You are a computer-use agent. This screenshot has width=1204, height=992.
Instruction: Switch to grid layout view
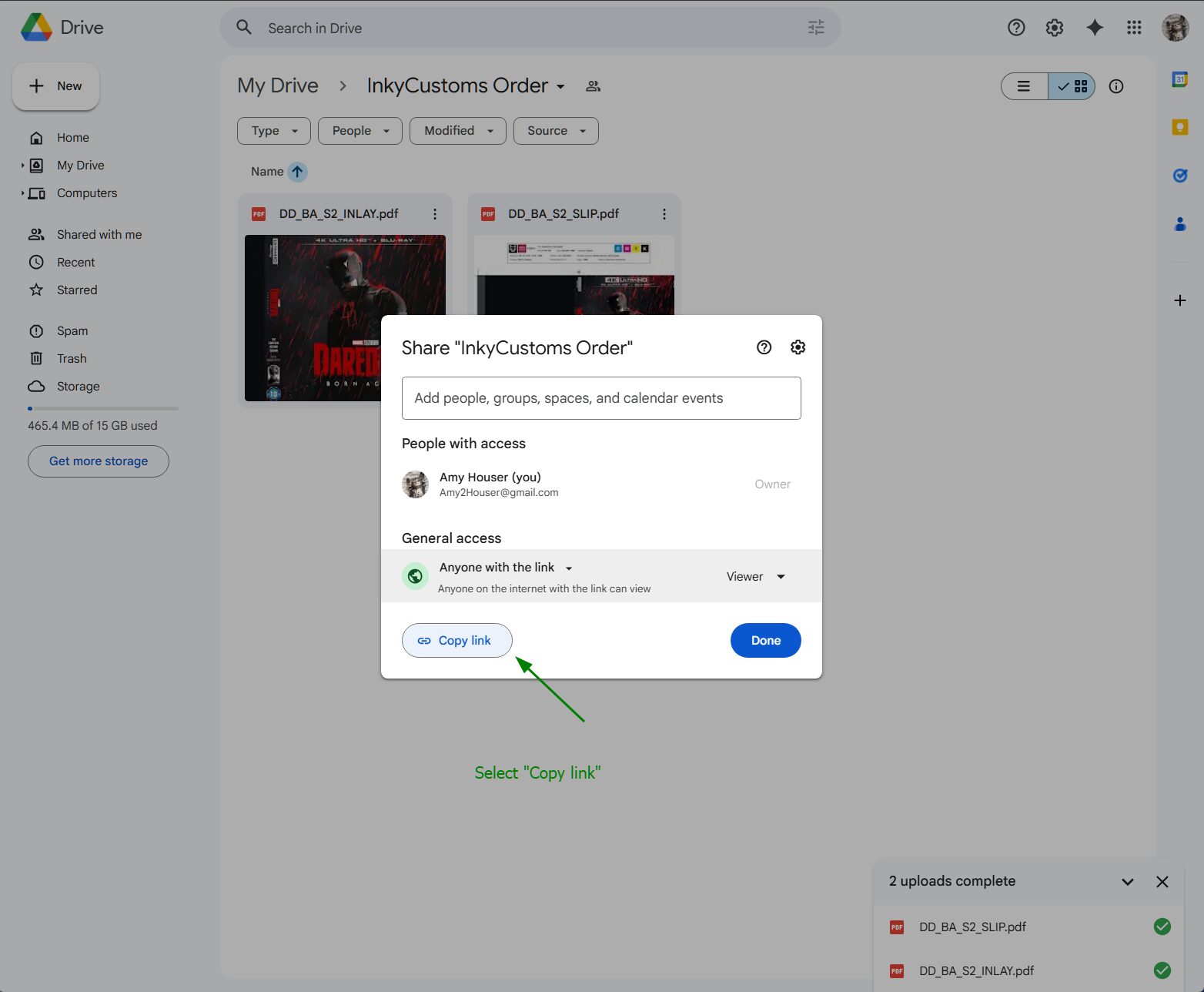(1072, 86)
